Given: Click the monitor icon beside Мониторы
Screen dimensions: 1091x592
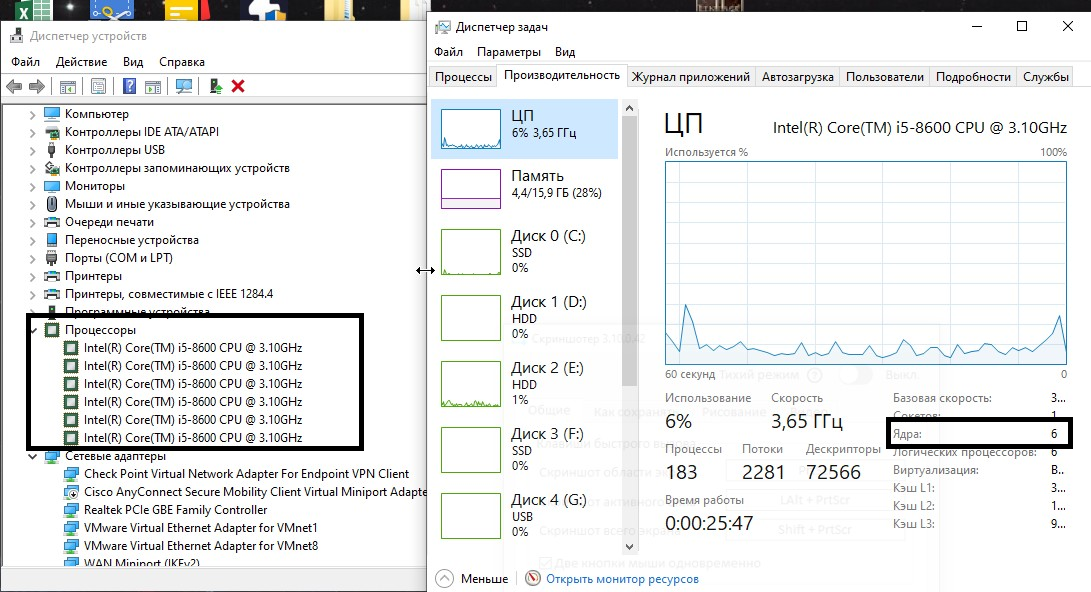Looking at the screenshot, I should pyautogui.click(x=52, y=186).
